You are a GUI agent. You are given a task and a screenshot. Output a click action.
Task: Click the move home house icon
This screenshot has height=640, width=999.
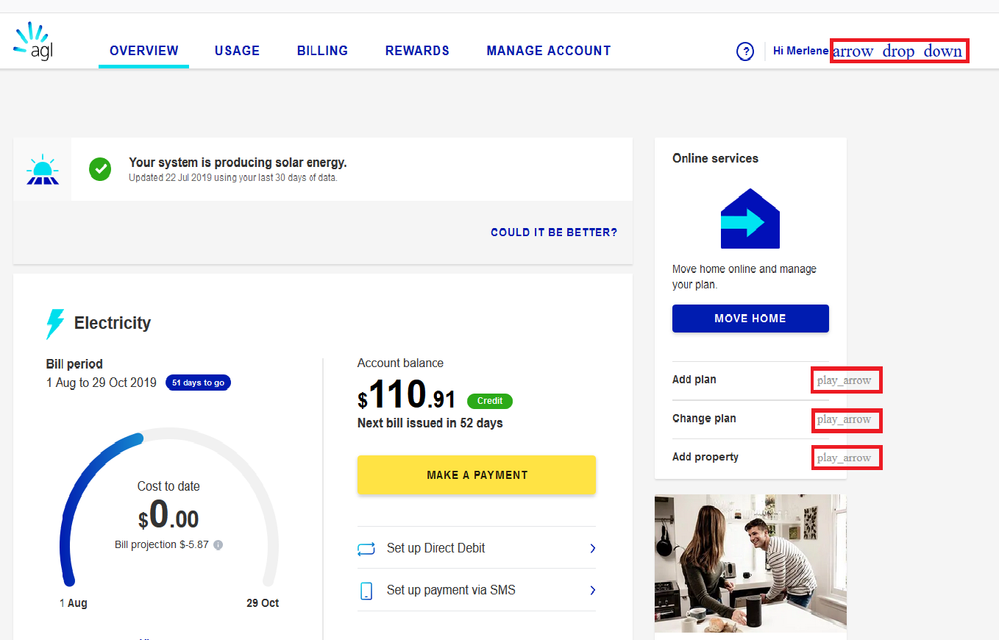pyautogui.click(x=750, y=219)
